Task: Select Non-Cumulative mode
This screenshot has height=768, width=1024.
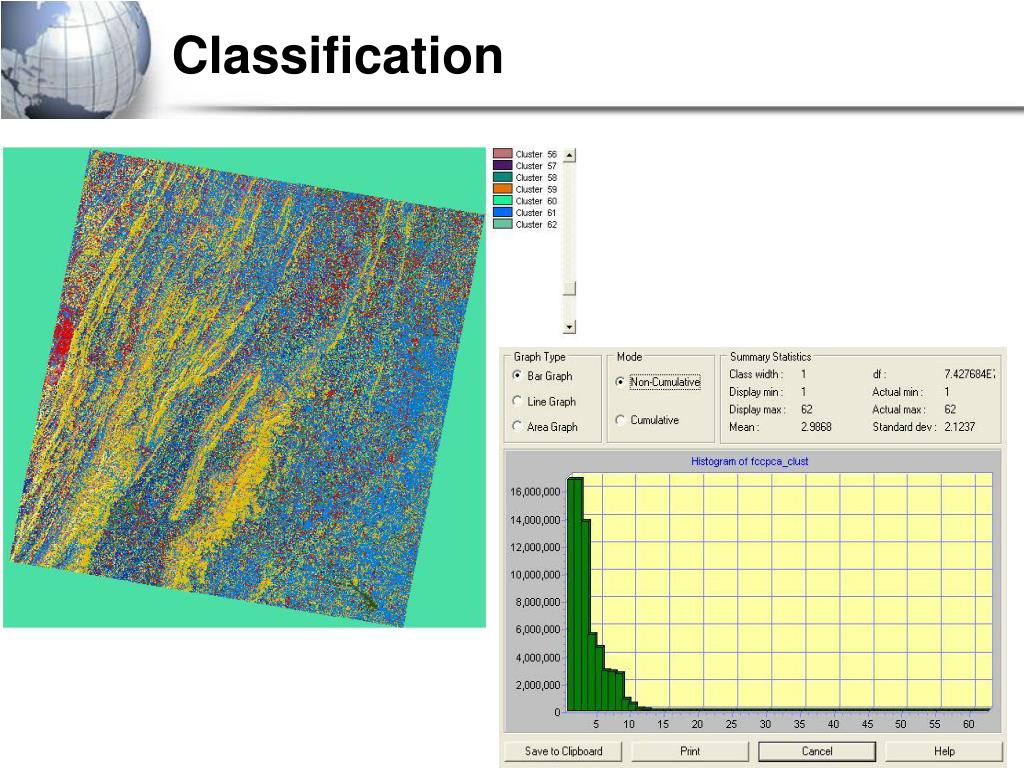Action: tap(620, 382)
